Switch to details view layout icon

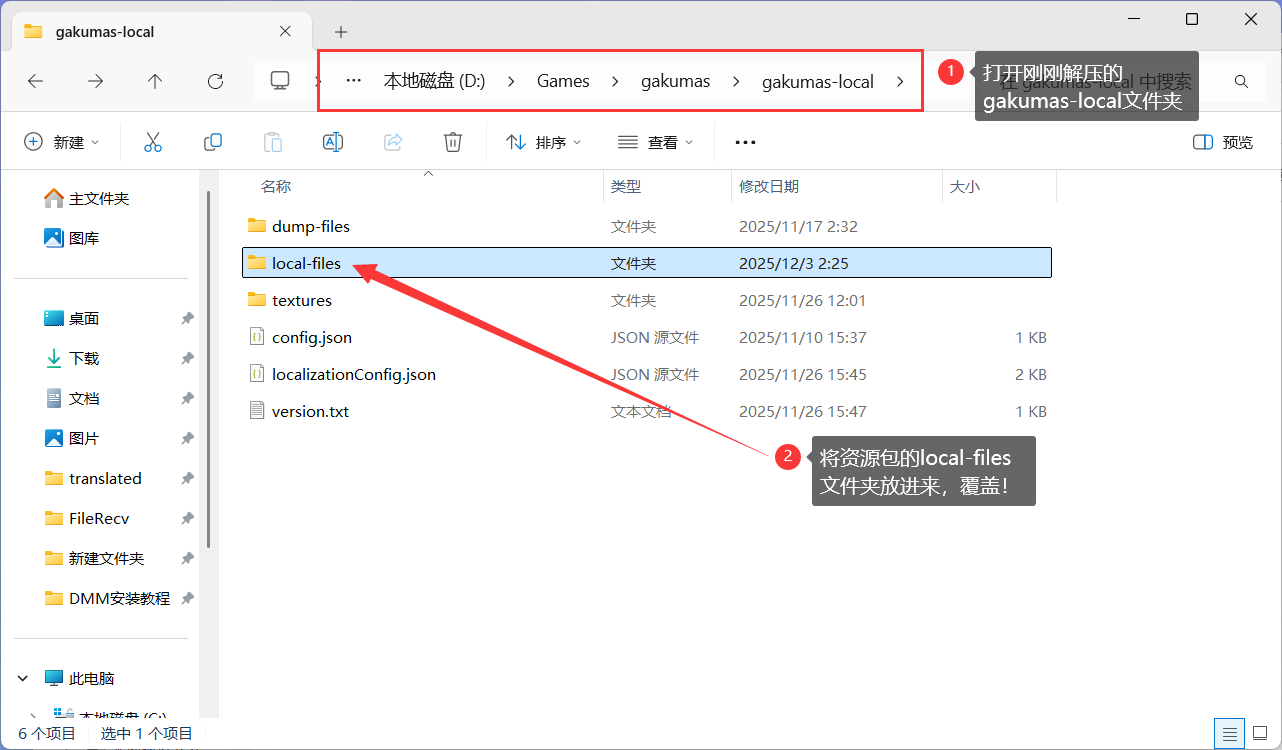pyautogui.click(x=1229, y=733)
